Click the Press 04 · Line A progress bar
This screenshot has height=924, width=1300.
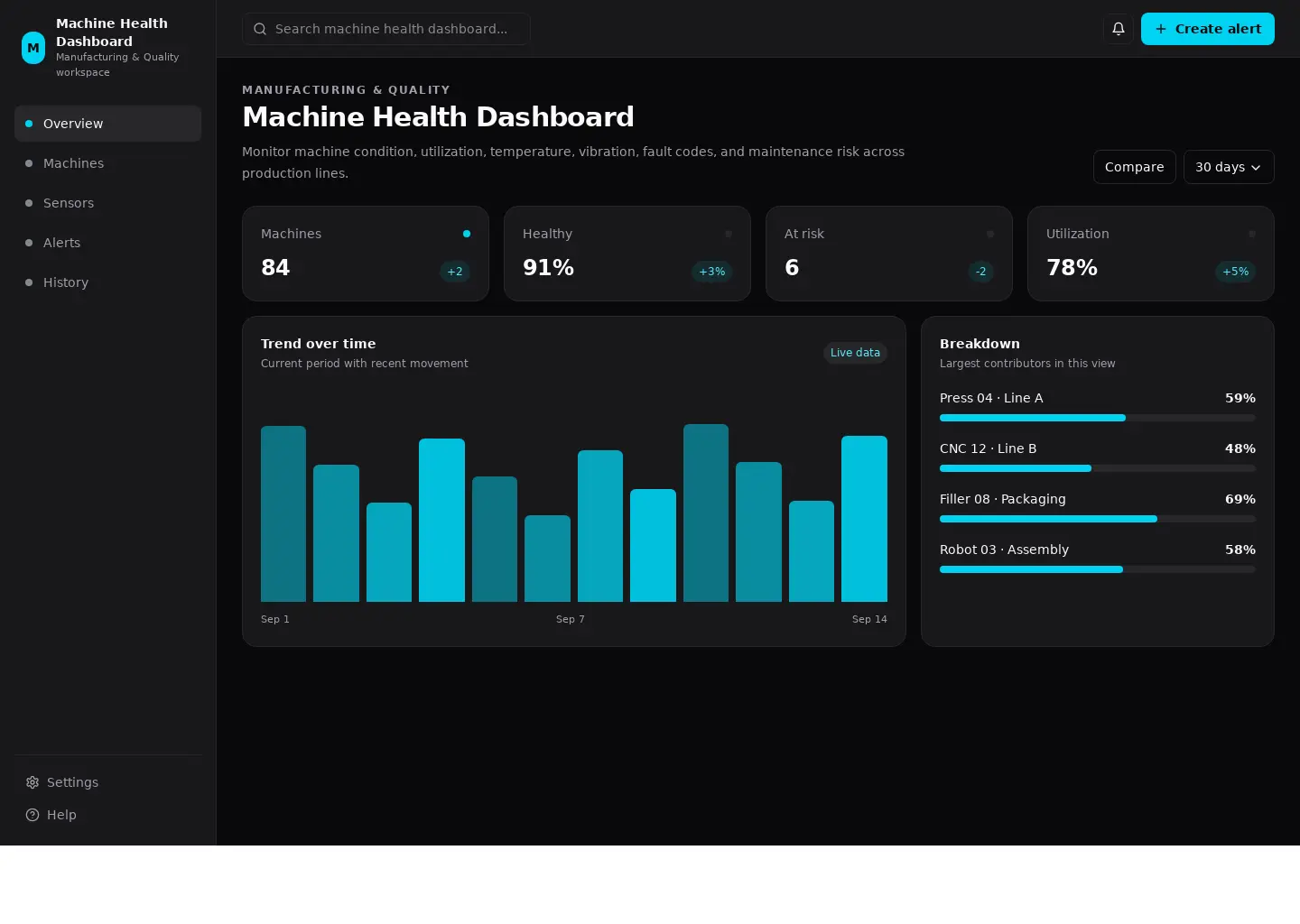click(1098, 418)
